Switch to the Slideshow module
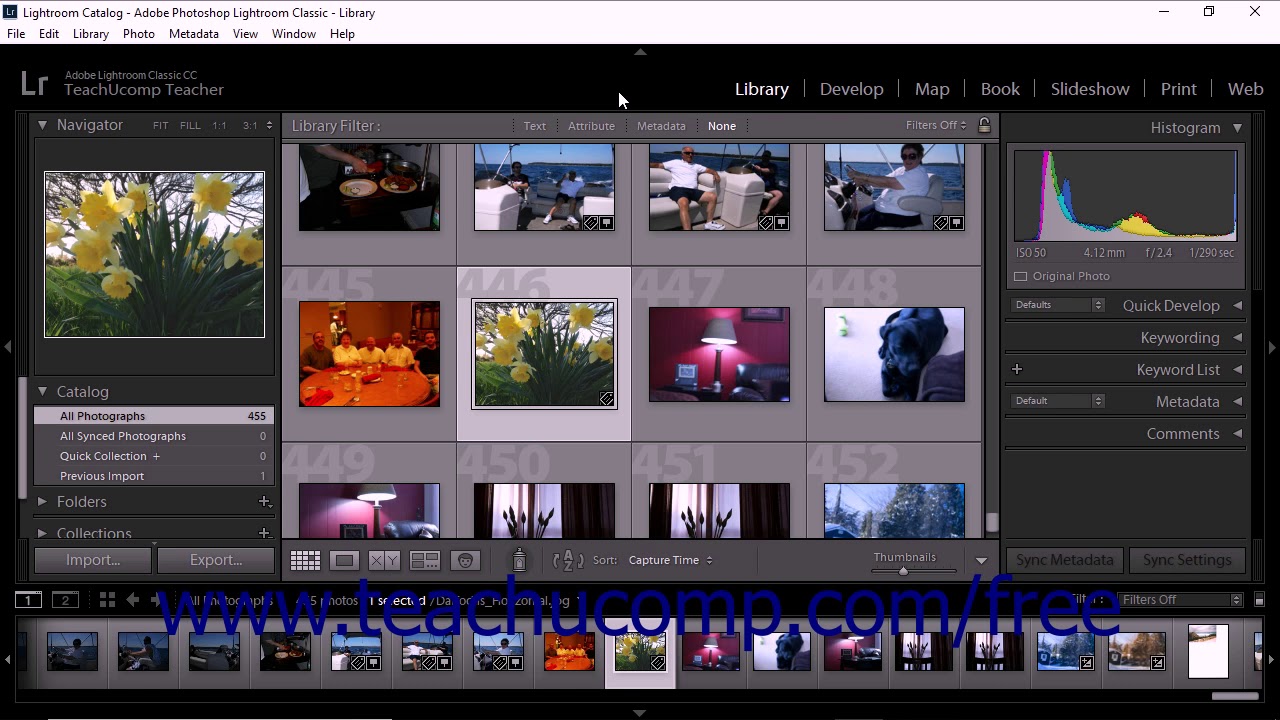The height and width of the screenshot is (720, 1280). (1090, 89)
